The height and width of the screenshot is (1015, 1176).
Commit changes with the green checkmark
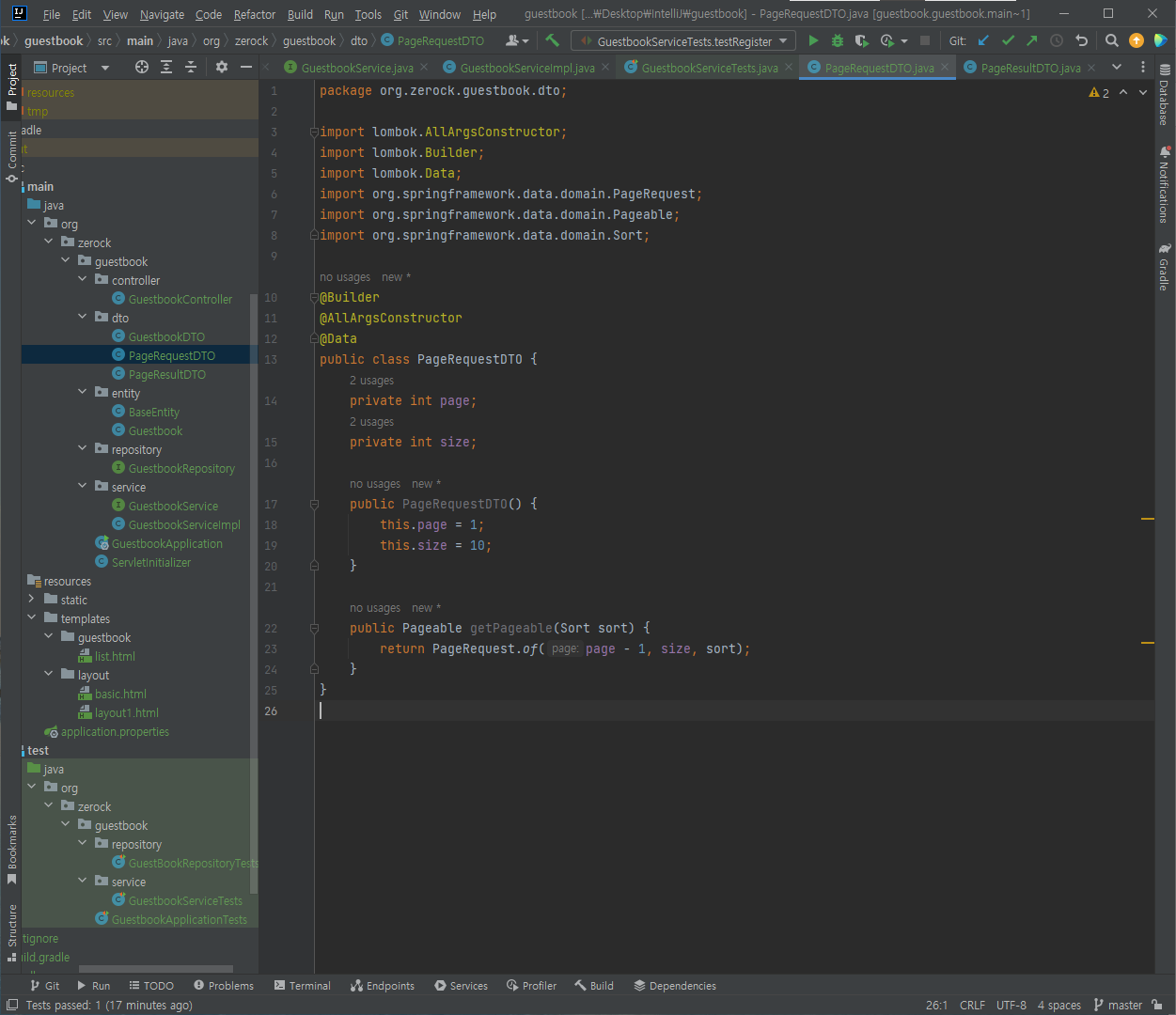[1008, 40]
